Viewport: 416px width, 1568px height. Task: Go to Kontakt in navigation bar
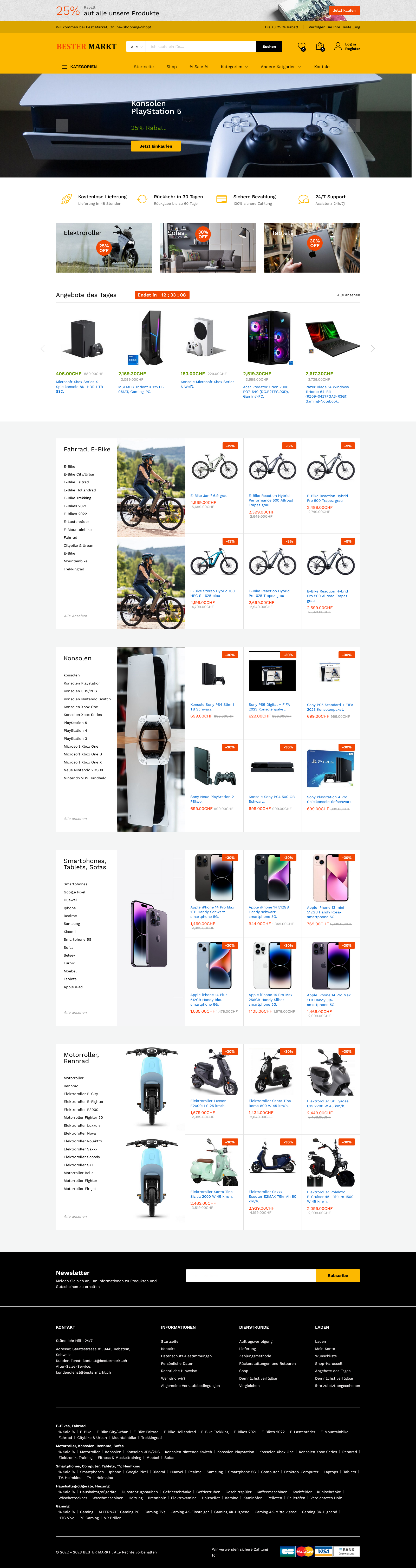click(x=322, y=67)
